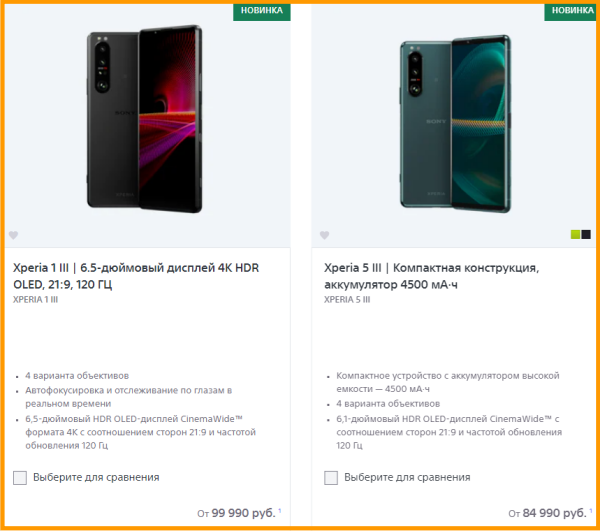600x531 pixels.
Task: Open footnote marker next to 84 990 руб. price
Action: pos(591,510)
